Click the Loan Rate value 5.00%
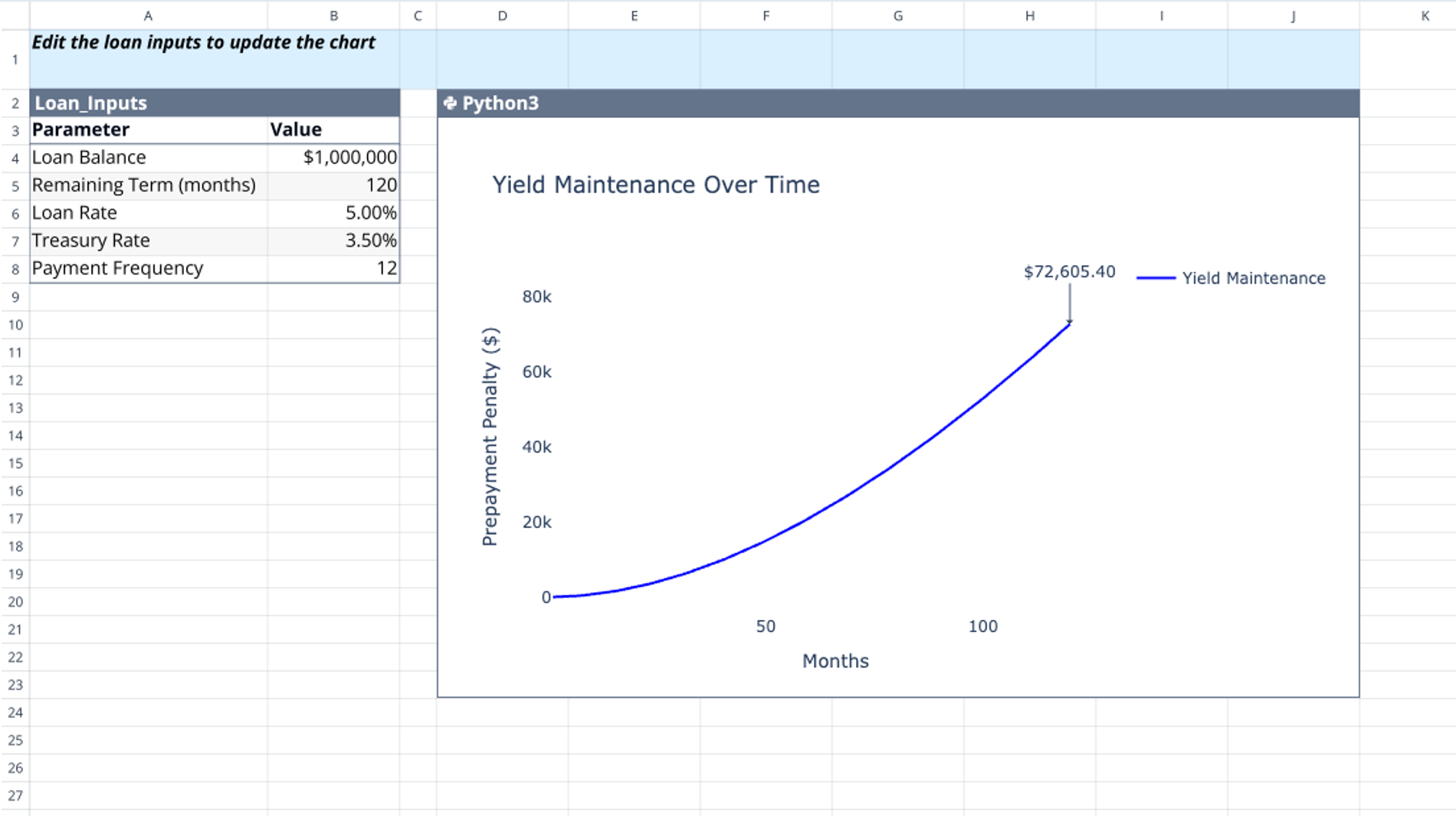The image size is (1456, 816). click(333, 213)
